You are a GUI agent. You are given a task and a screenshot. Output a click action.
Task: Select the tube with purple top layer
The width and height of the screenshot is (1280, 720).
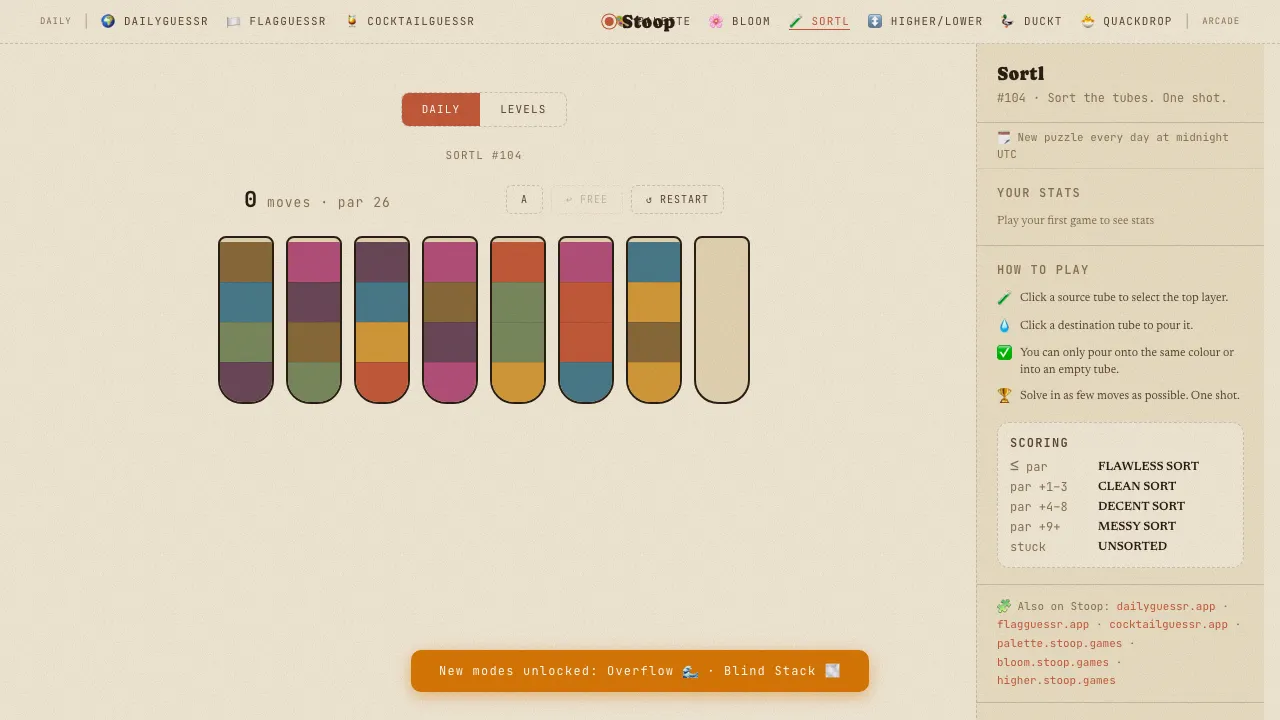[382, 320]
